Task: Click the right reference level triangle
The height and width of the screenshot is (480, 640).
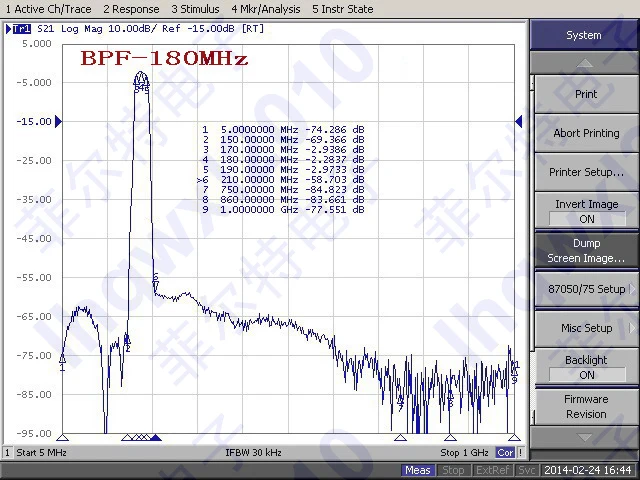Action: [519, 121]
